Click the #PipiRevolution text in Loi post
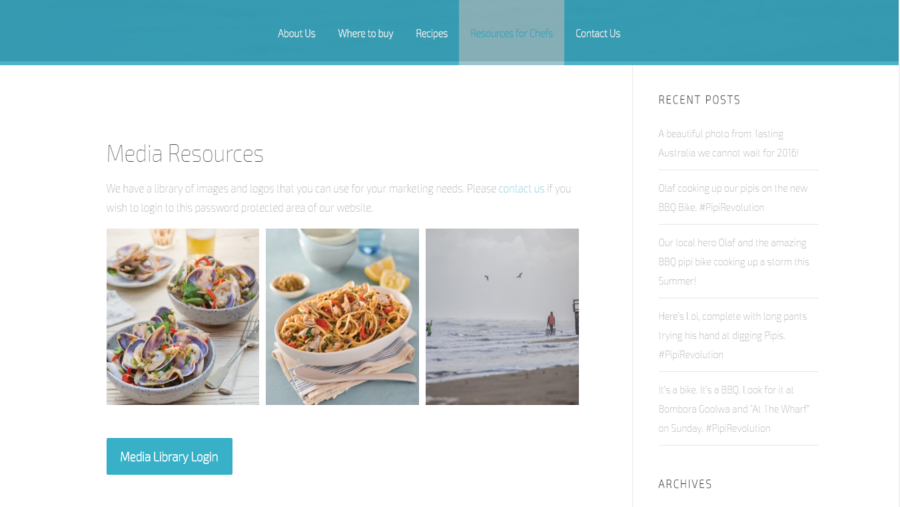Screen dimensions: 900x507 tap(690, 354)
